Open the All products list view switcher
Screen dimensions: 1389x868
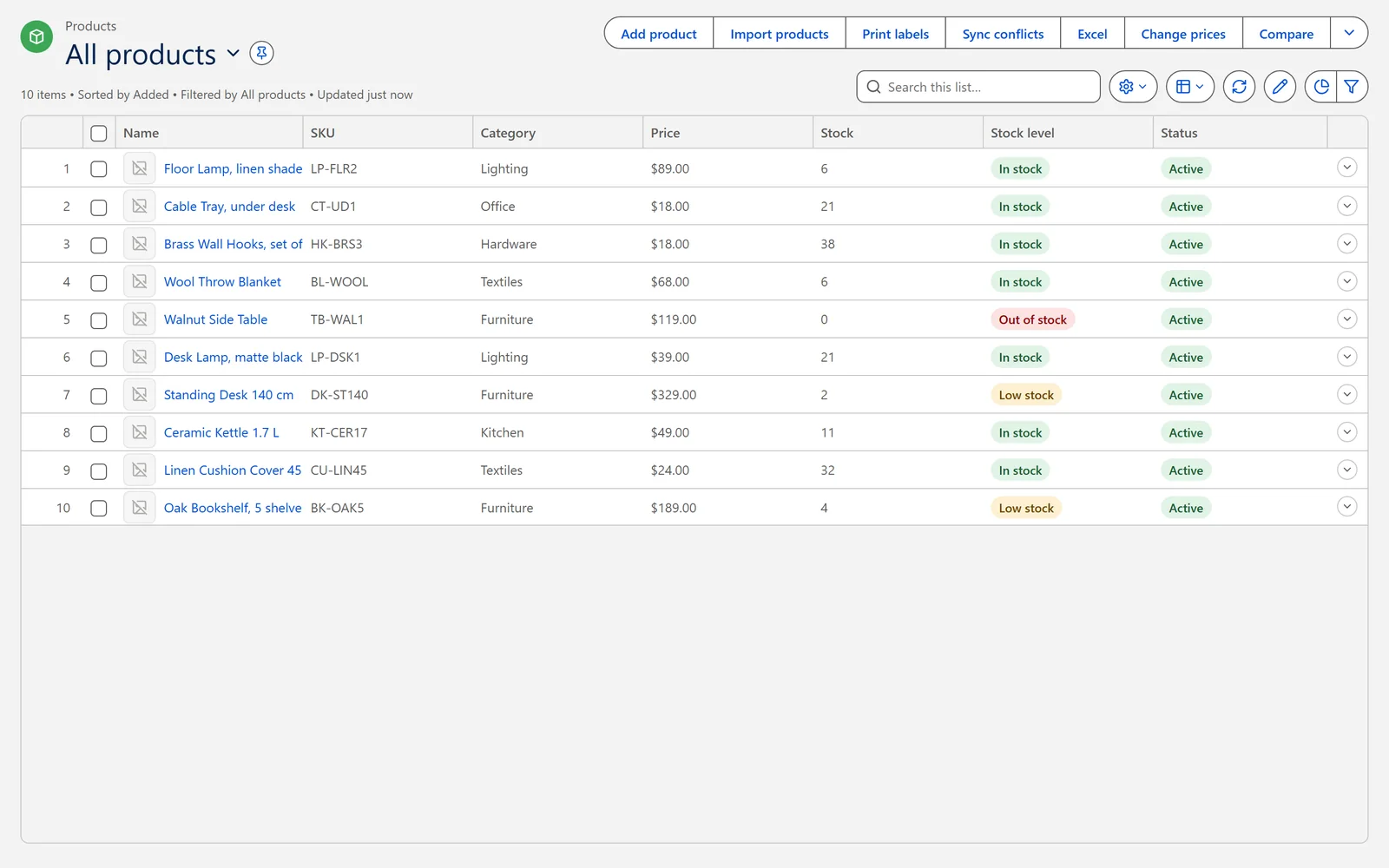click(x=233, y=54)
